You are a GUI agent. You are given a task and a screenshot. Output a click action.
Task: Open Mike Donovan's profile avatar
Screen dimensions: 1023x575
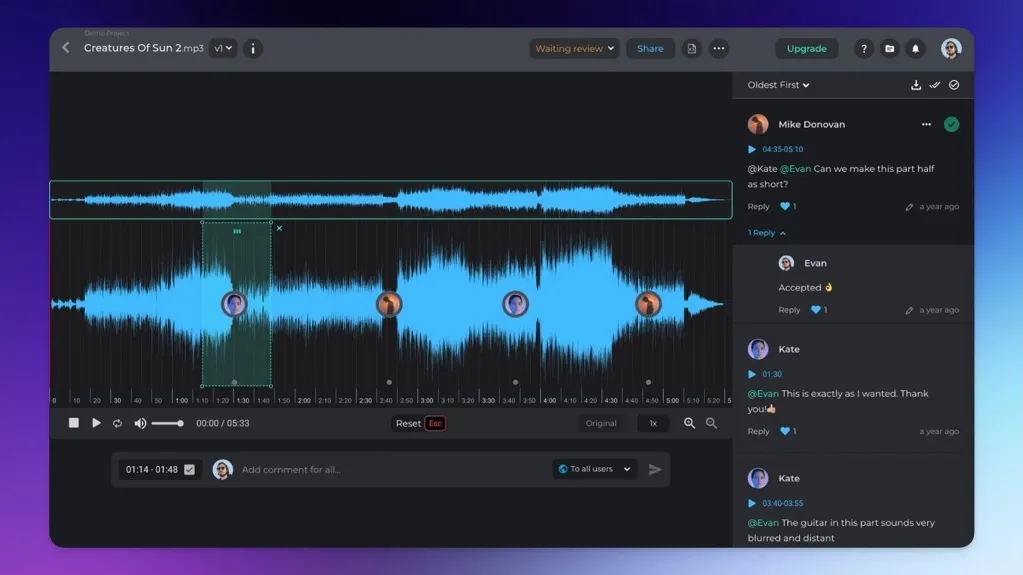[758, 124]
